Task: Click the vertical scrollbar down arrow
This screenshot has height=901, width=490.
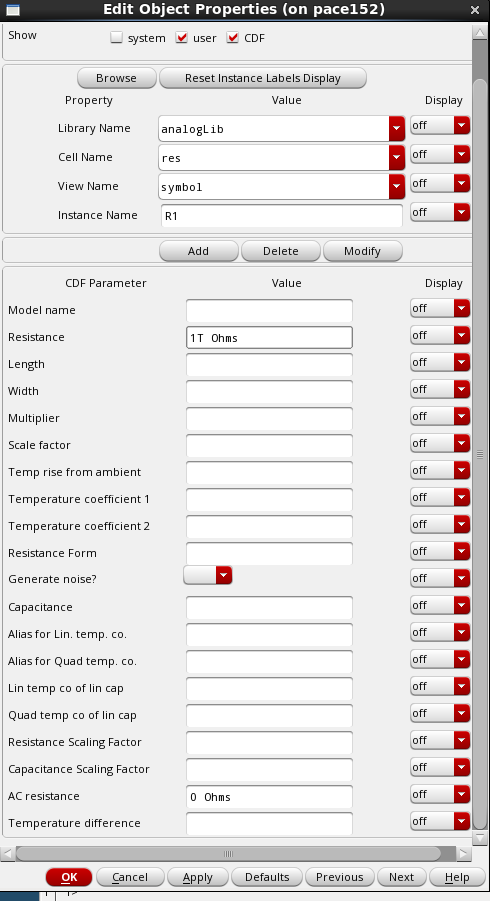Action: 480,839
